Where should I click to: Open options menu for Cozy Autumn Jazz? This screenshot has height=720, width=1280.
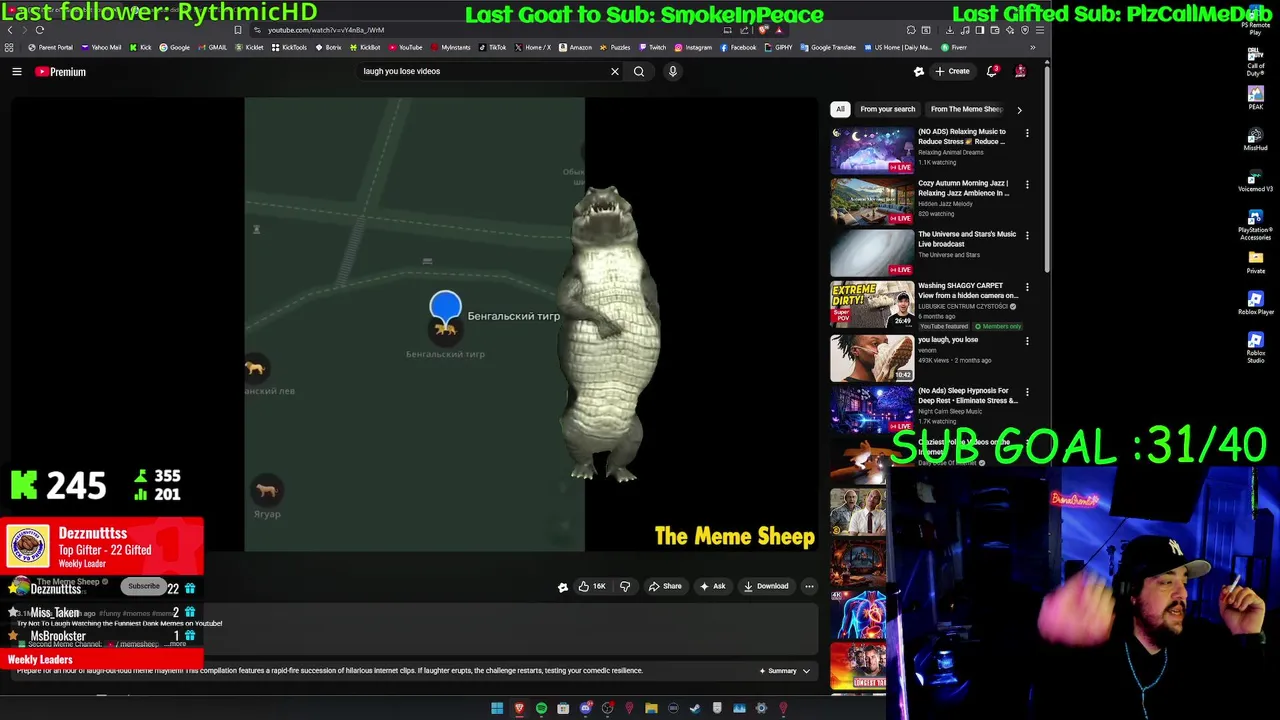(1027, 184)
